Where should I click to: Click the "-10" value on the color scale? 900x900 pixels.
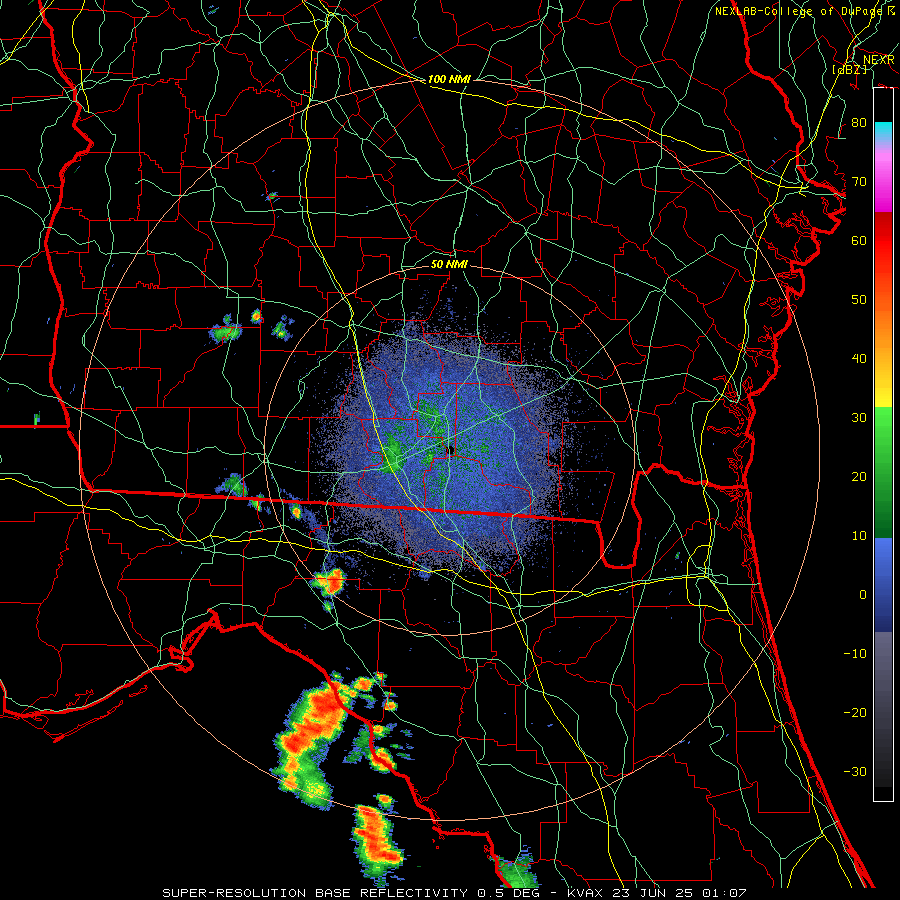click(x=855, y=654)
